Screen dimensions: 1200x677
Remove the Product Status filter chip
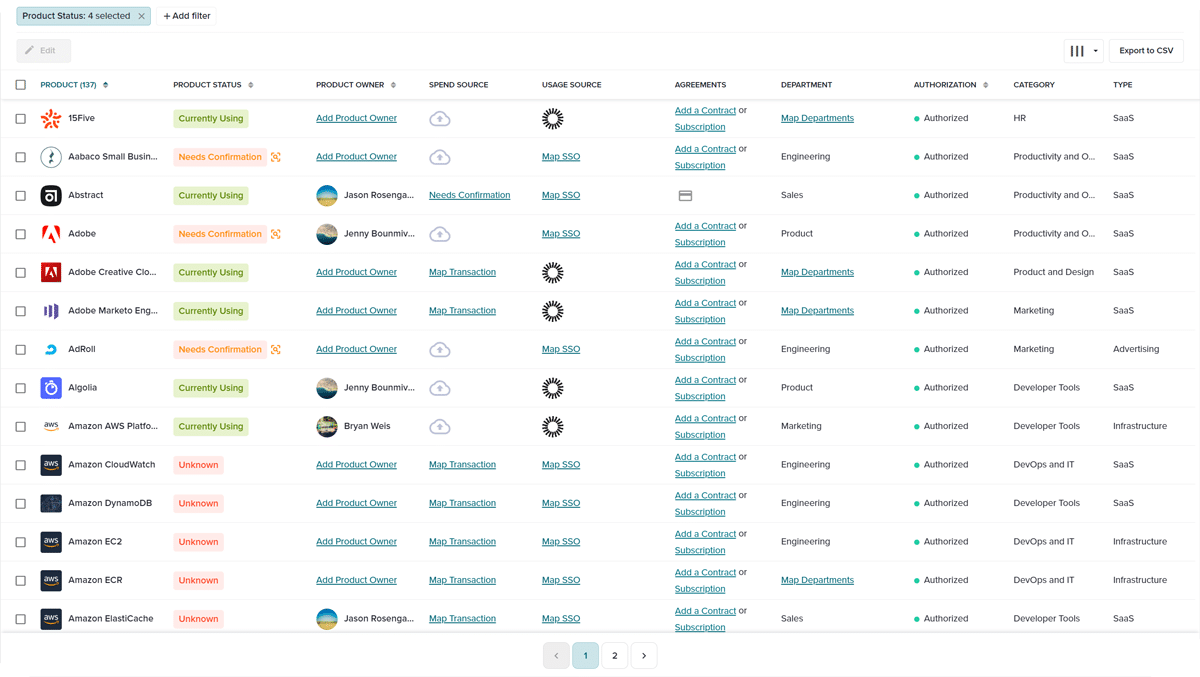tap(141, 16)
